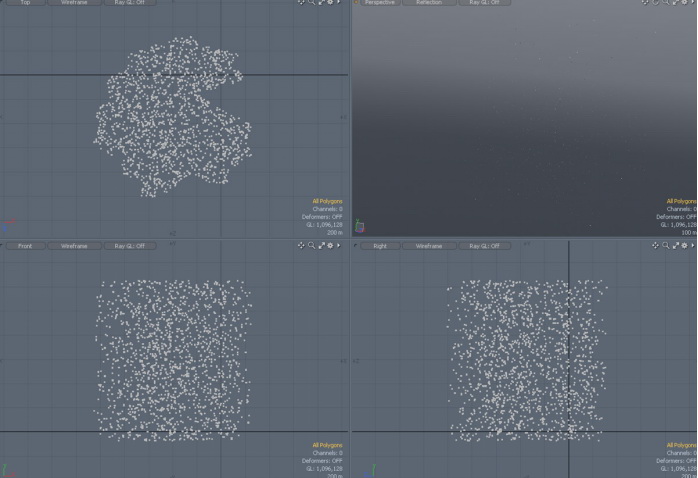
Task: Click the pan icon in Front viewport
Action: coord(302,245)
